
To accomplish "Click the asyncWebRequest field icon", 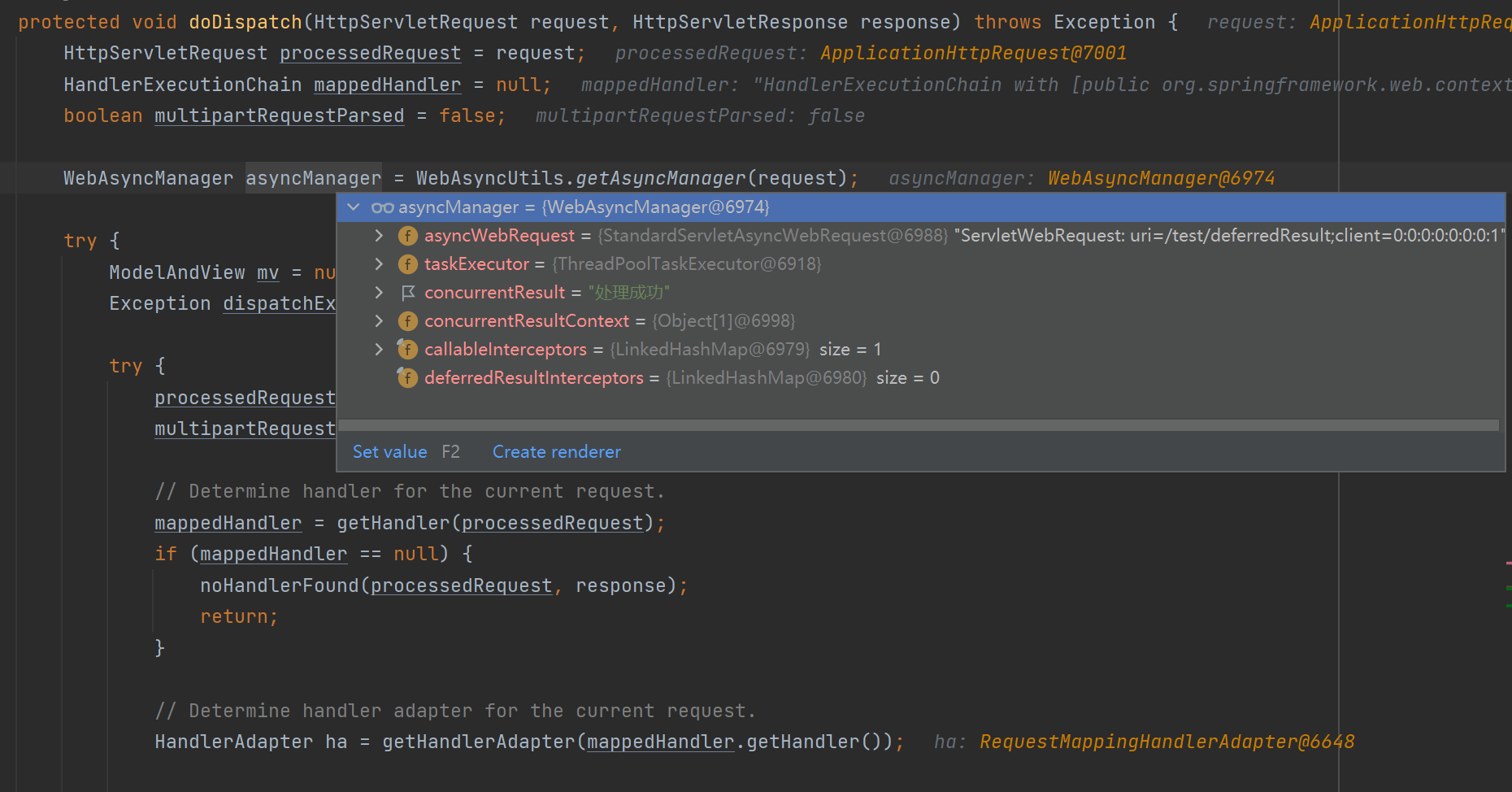I will [408, 236].
